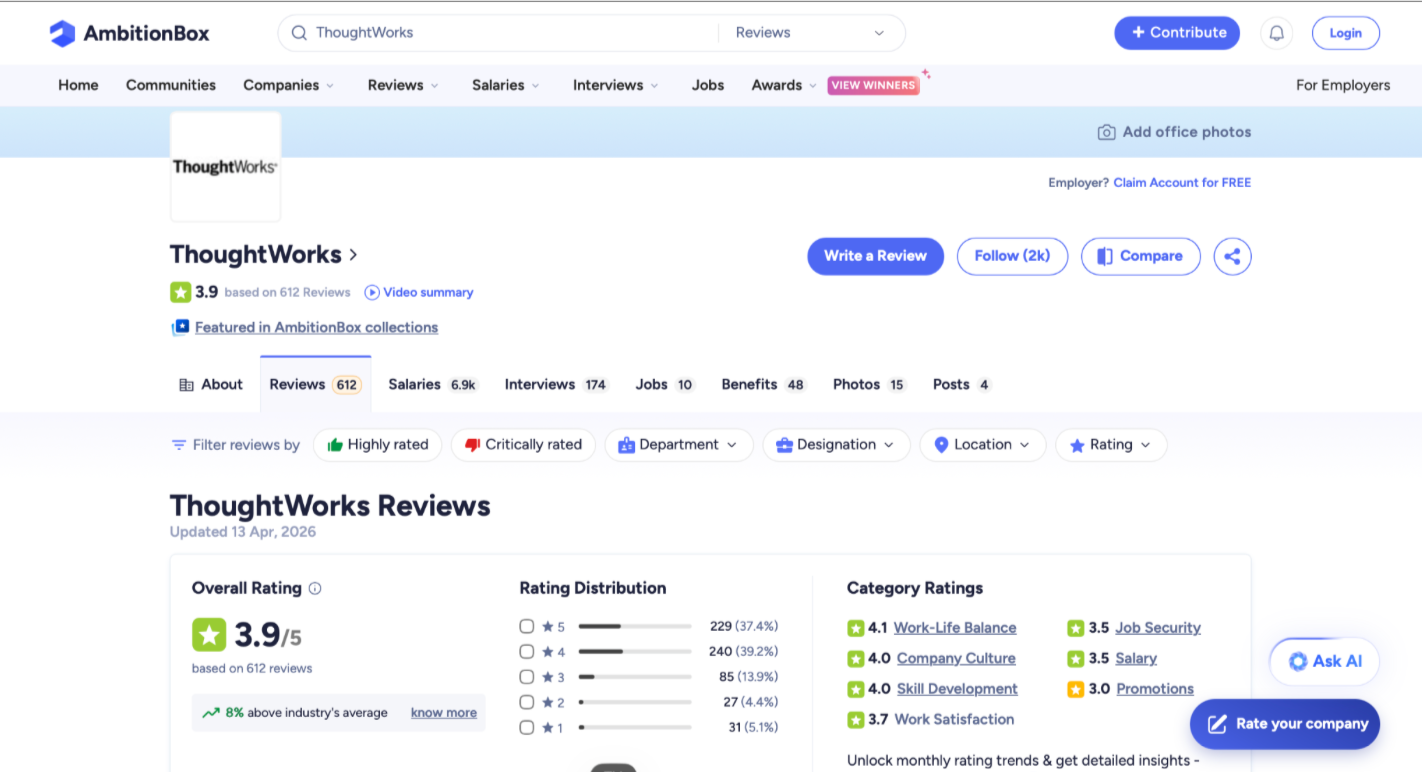
Task: Click the Work-Life Balance link
Action: tap(954, 628)
